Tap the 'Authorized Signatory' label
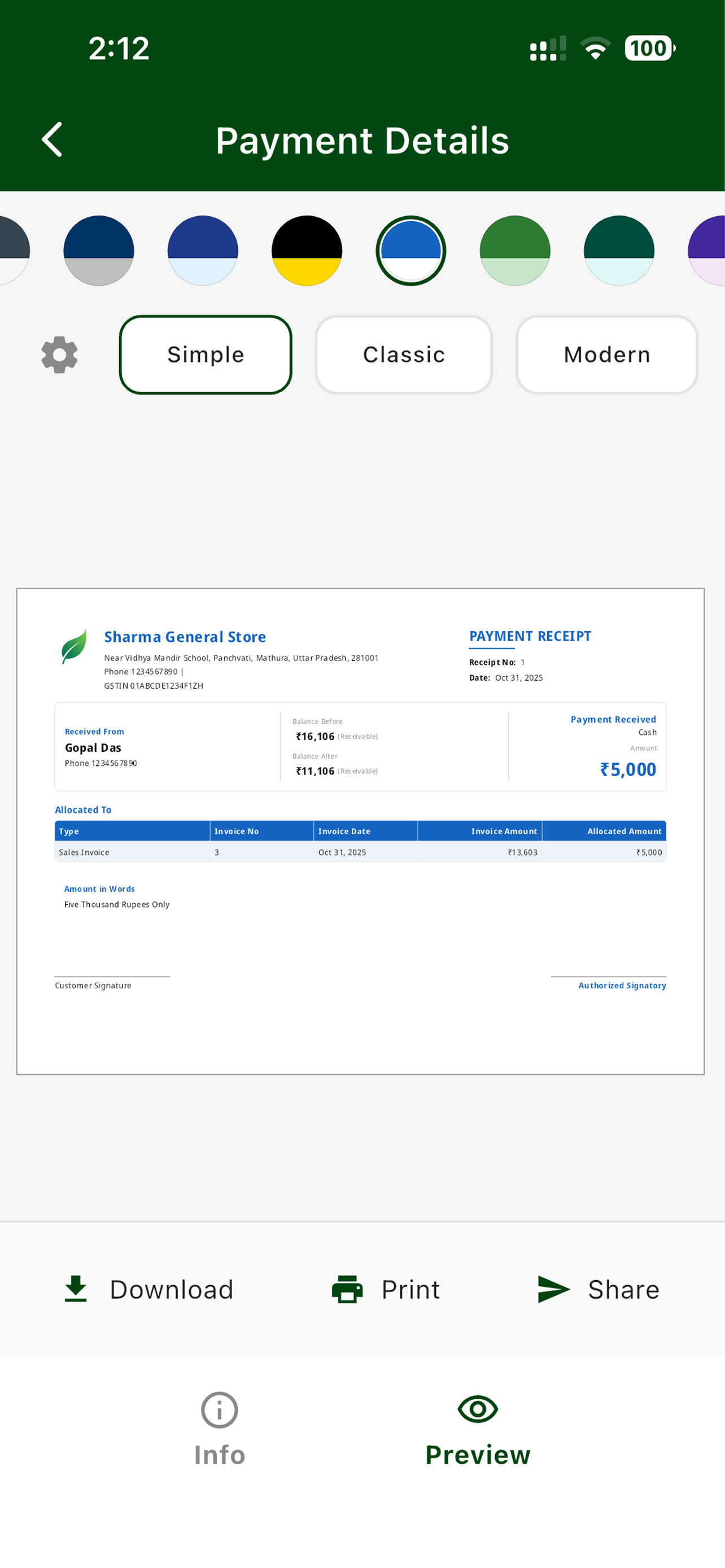The image size is (725, 1568). [x=622, y=986]
